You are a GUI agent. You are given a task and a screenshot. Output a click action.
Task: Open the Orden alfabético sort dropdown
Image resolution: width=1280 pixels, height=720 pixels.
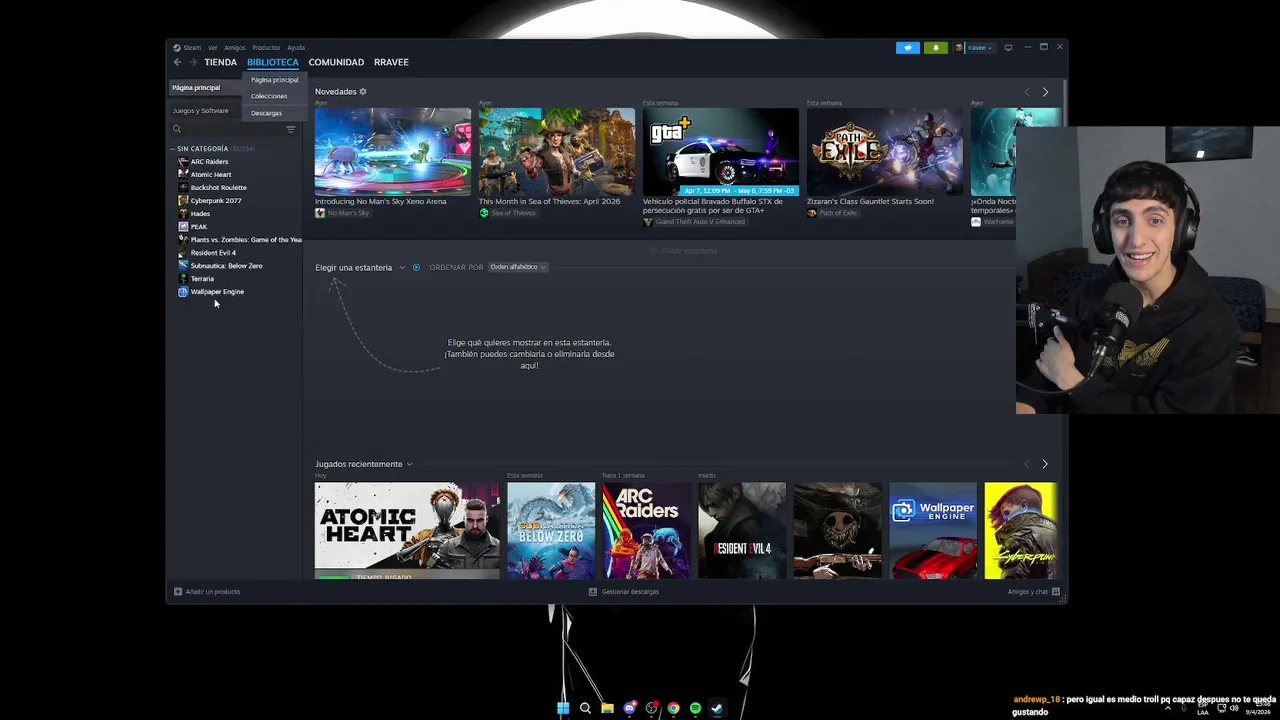coord(517,267)
